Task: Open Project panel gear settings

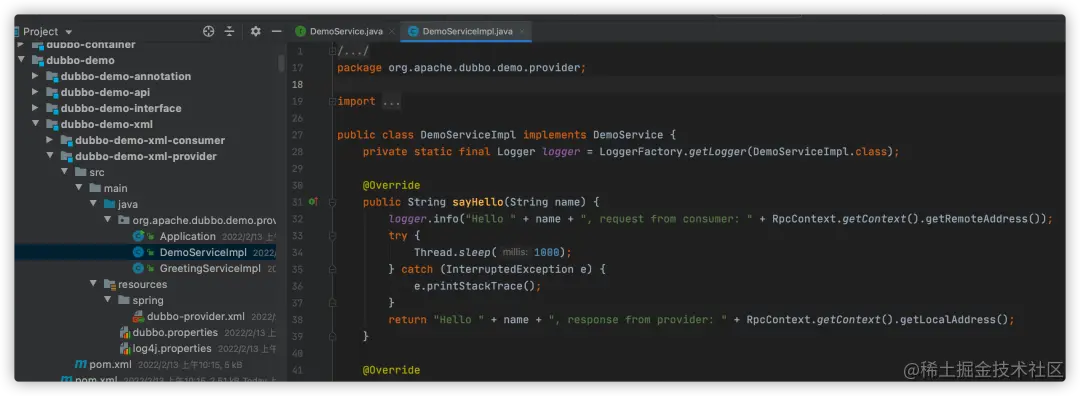Action: coord(256,32)
